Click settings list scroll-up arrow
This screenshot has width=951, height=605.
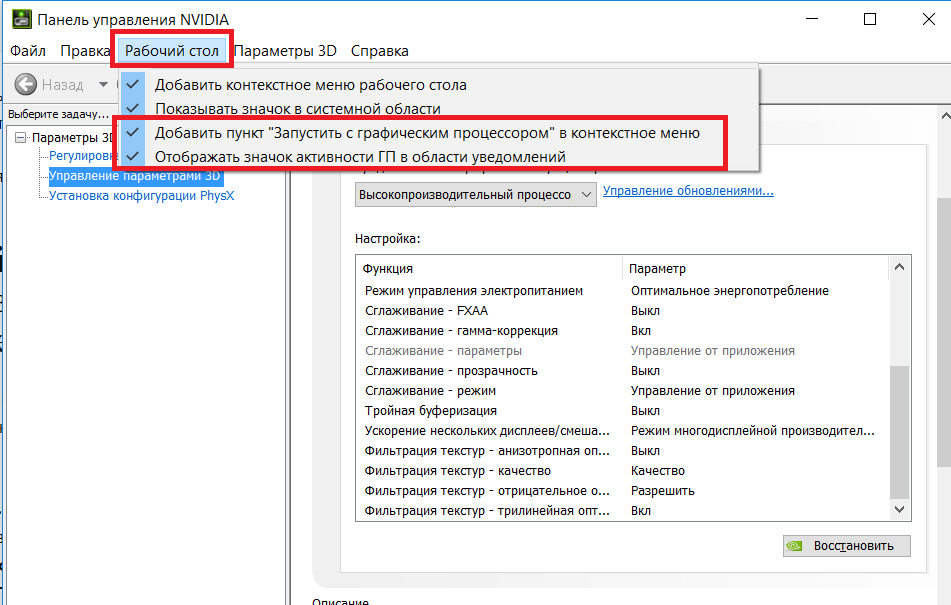pyautogui.click(x=899, y=267)
